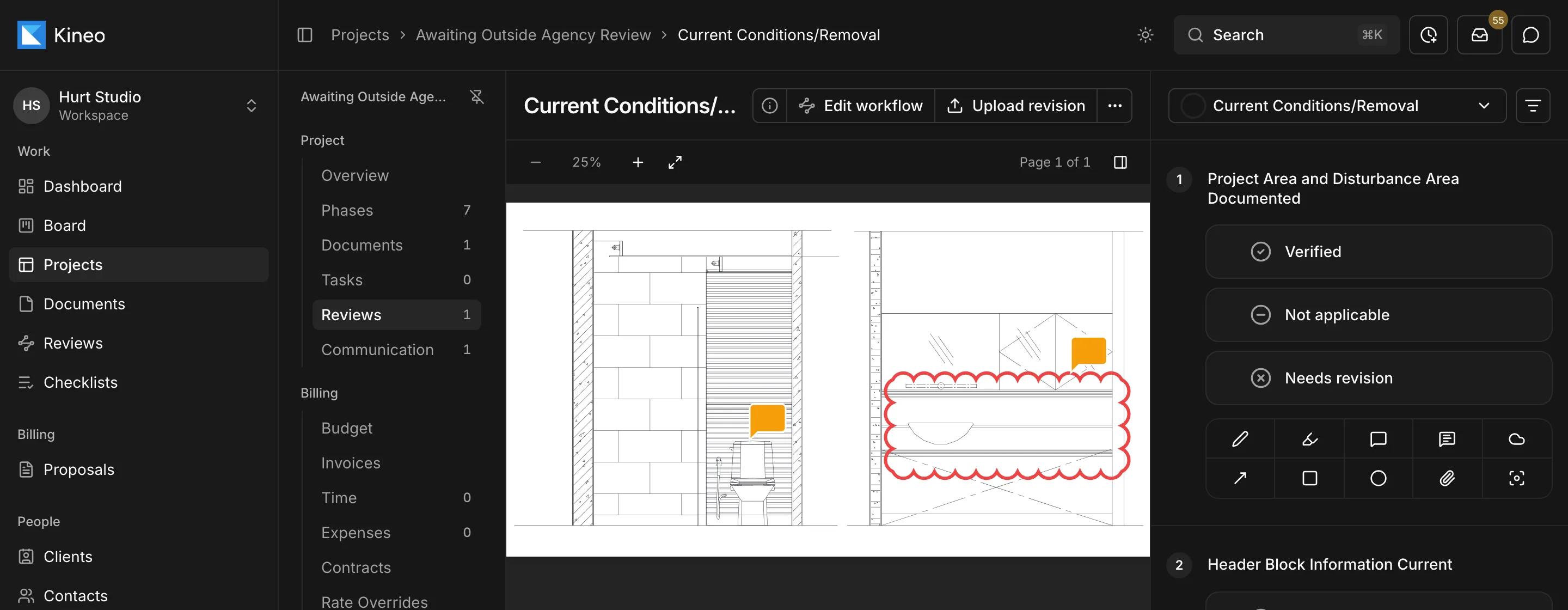Image resolution: width=1568 pixels, height=610 pixels.
Task: Open Expenses under project Billing
Action: point(396,532)
